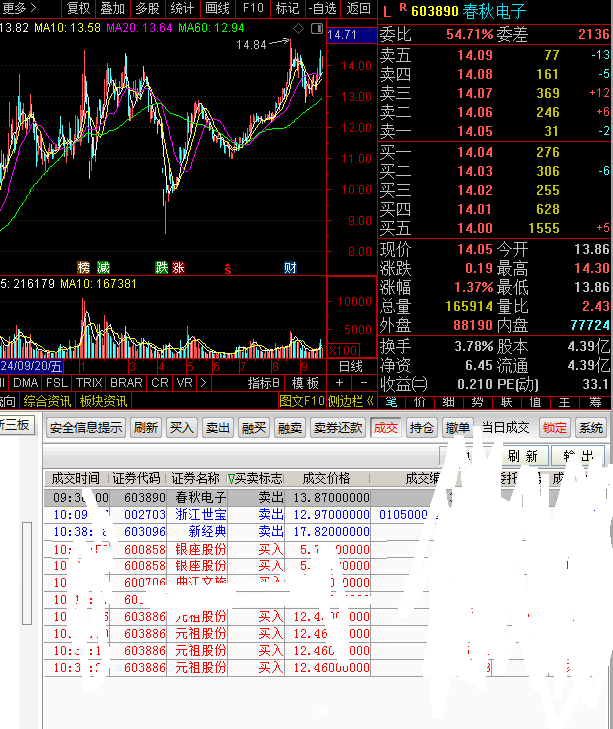Click the 刷新 button in the trading toolbar

point(146,427)
